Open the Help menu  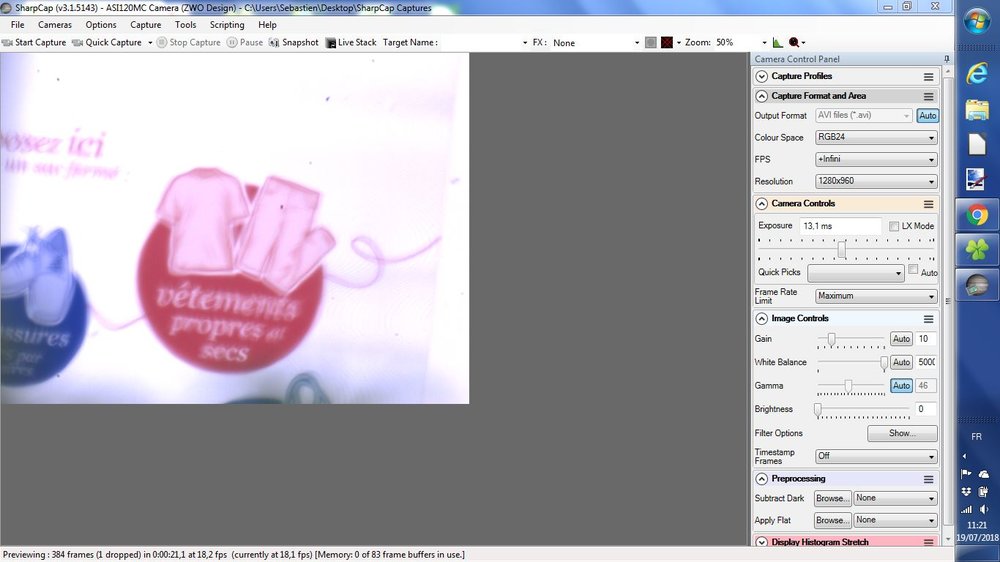click(x=267, y=25)
